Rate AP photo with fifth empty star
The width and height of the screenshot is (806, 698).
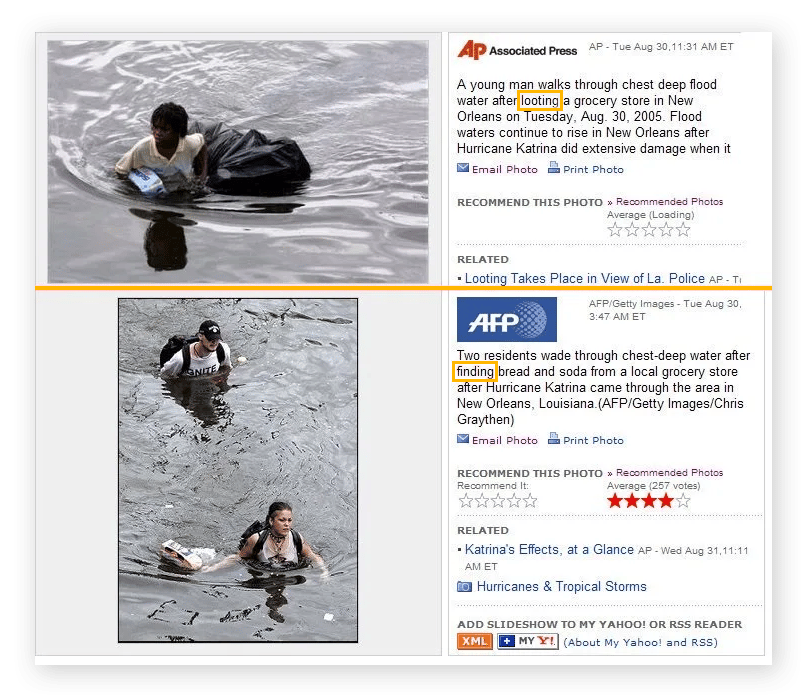683,230
